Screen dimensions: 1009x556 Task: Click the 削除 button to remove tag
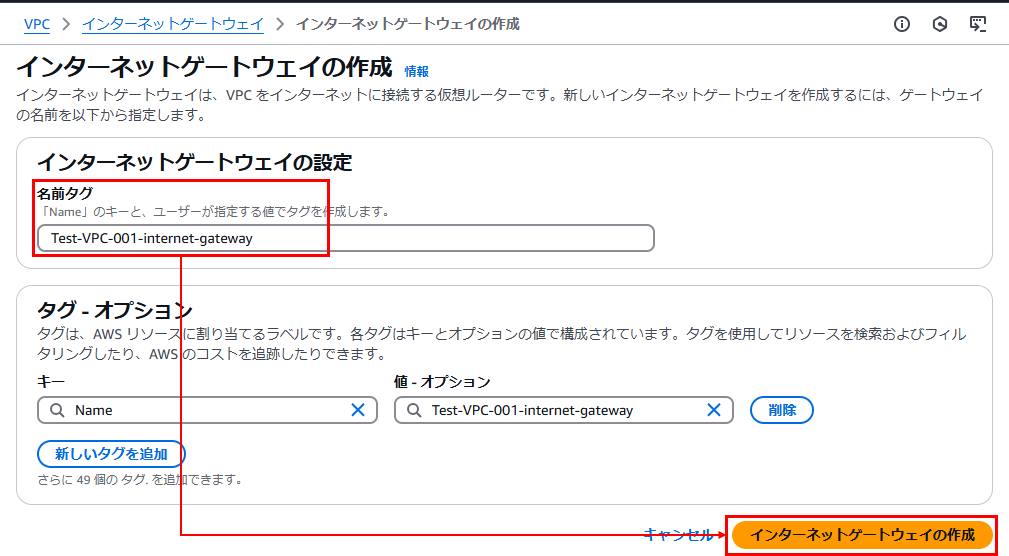[x=782, y=410]
